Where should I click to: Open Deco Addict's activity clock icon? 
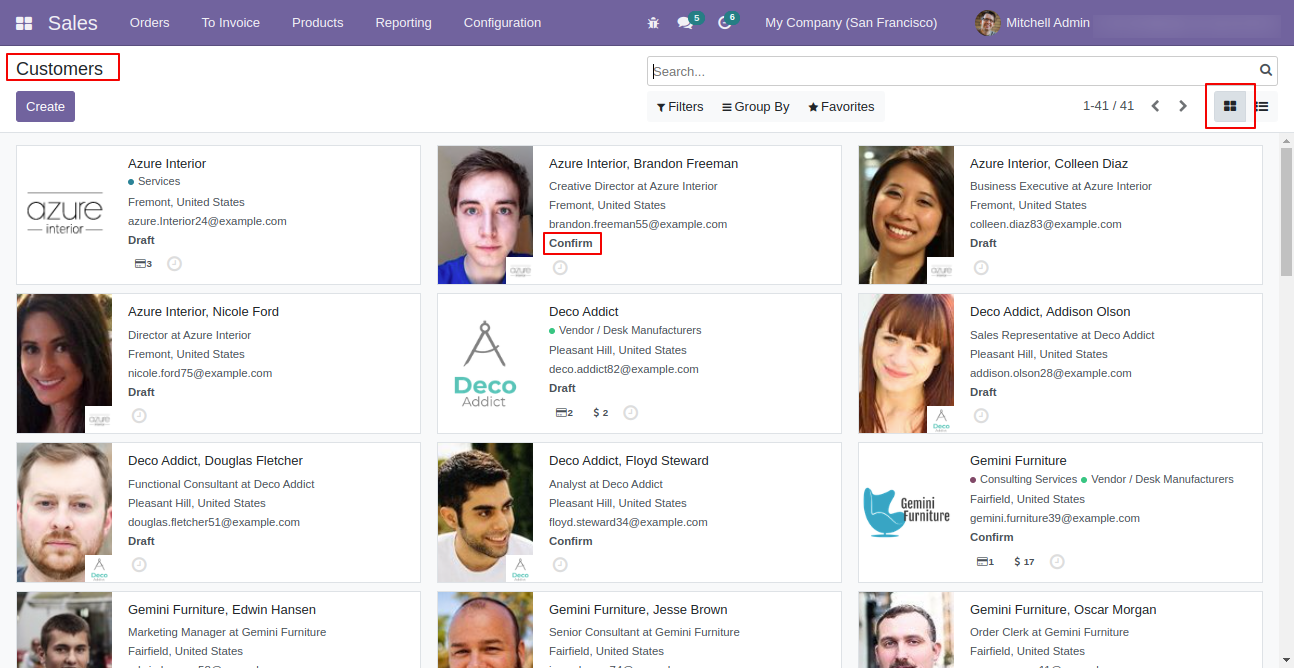630,413
